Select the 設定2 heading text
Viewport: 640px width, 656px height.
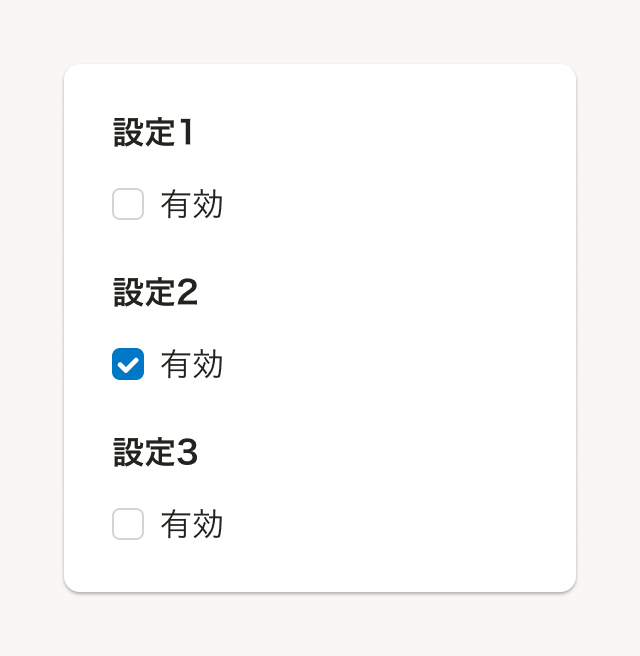[155, 292]
